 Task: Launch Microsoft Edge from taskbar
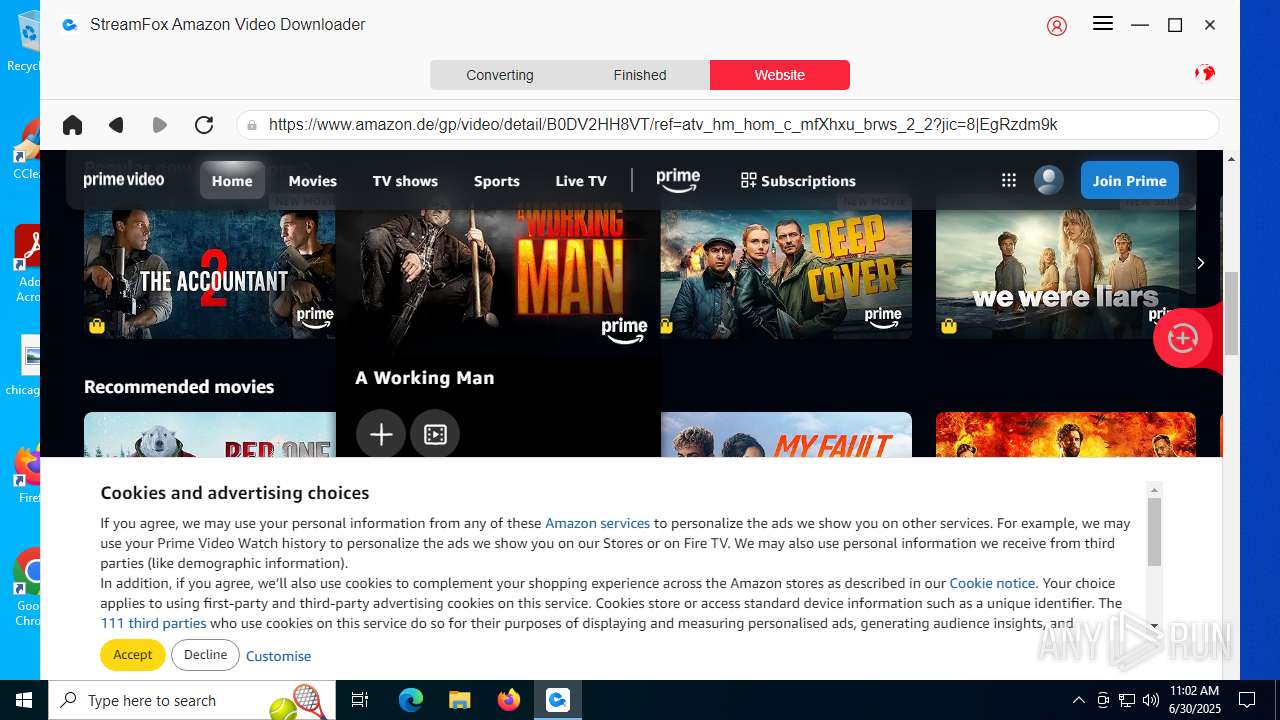(x=411, y=700)
